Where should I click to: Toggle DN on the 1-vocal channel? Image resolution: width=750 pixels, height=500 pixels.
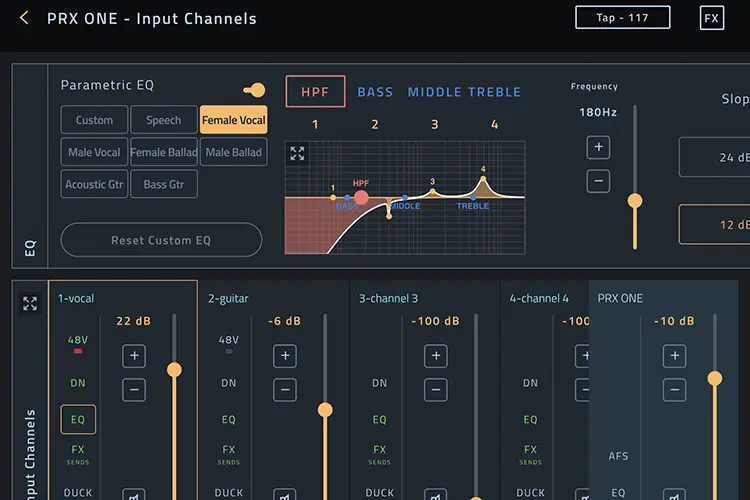(77, 383)
